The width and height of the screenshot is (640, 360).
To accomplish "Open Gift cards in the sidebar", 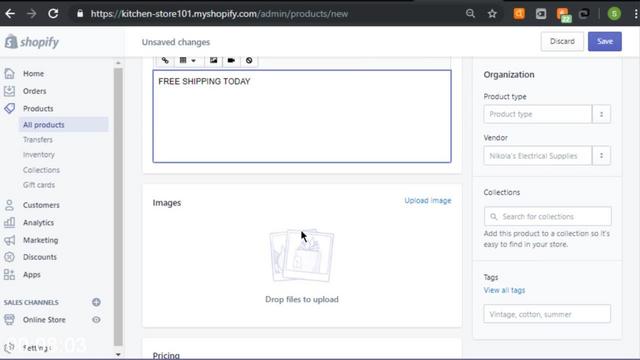I will click(x=39, y=185).
